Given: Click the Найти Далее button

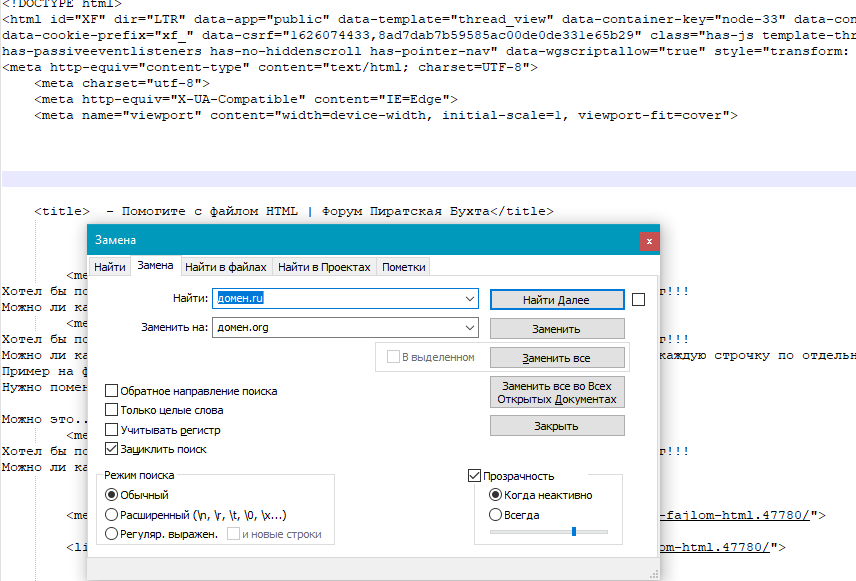Looking at the screenshot, I should coord(557,300).
